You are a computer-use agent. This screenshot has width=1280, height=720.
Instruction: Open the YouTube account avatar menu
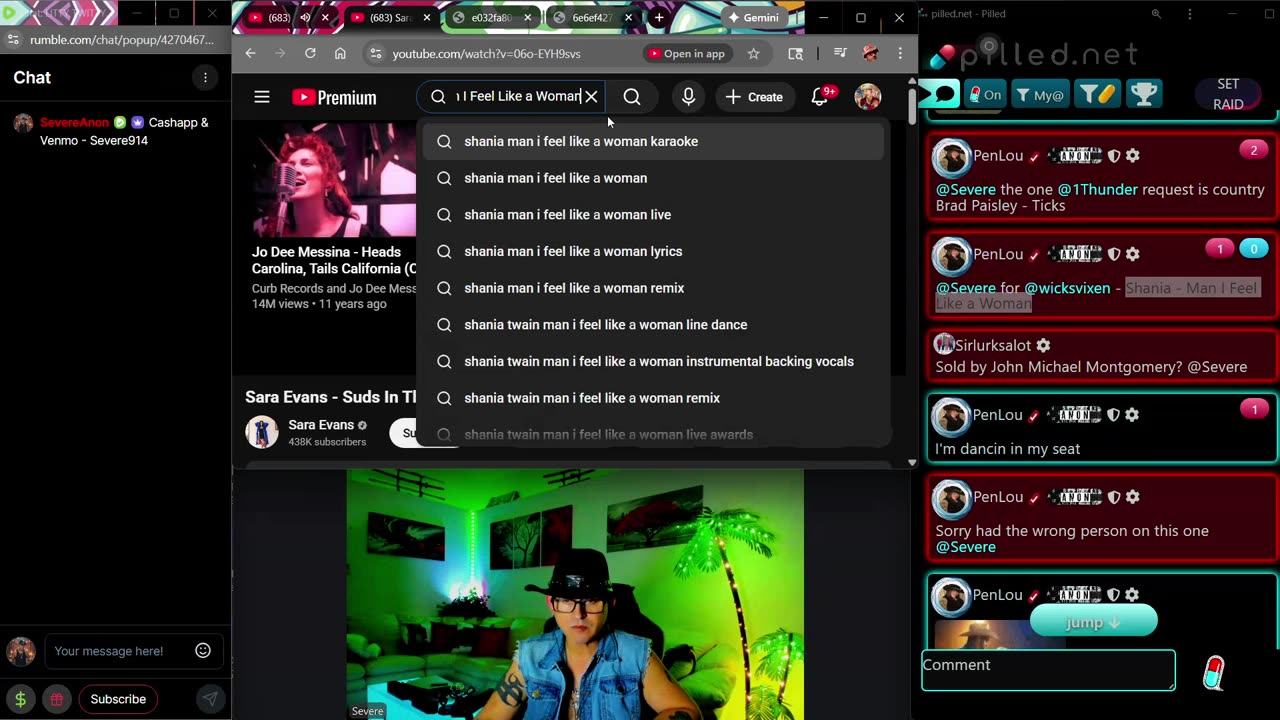coord(868,97)
